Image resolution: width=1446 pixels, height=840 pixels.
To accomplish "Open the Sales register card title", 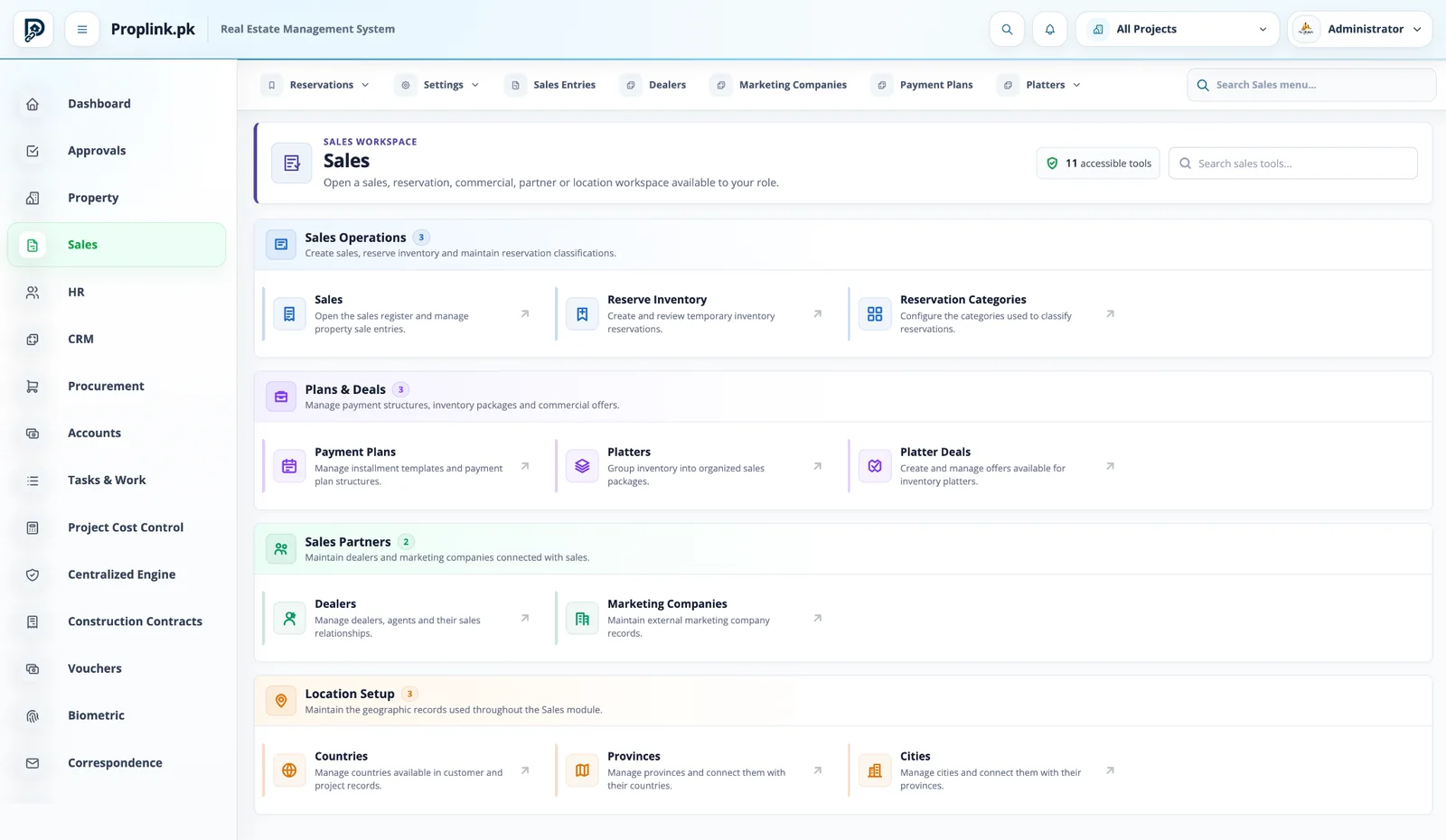I will click(x=328, y=300).
